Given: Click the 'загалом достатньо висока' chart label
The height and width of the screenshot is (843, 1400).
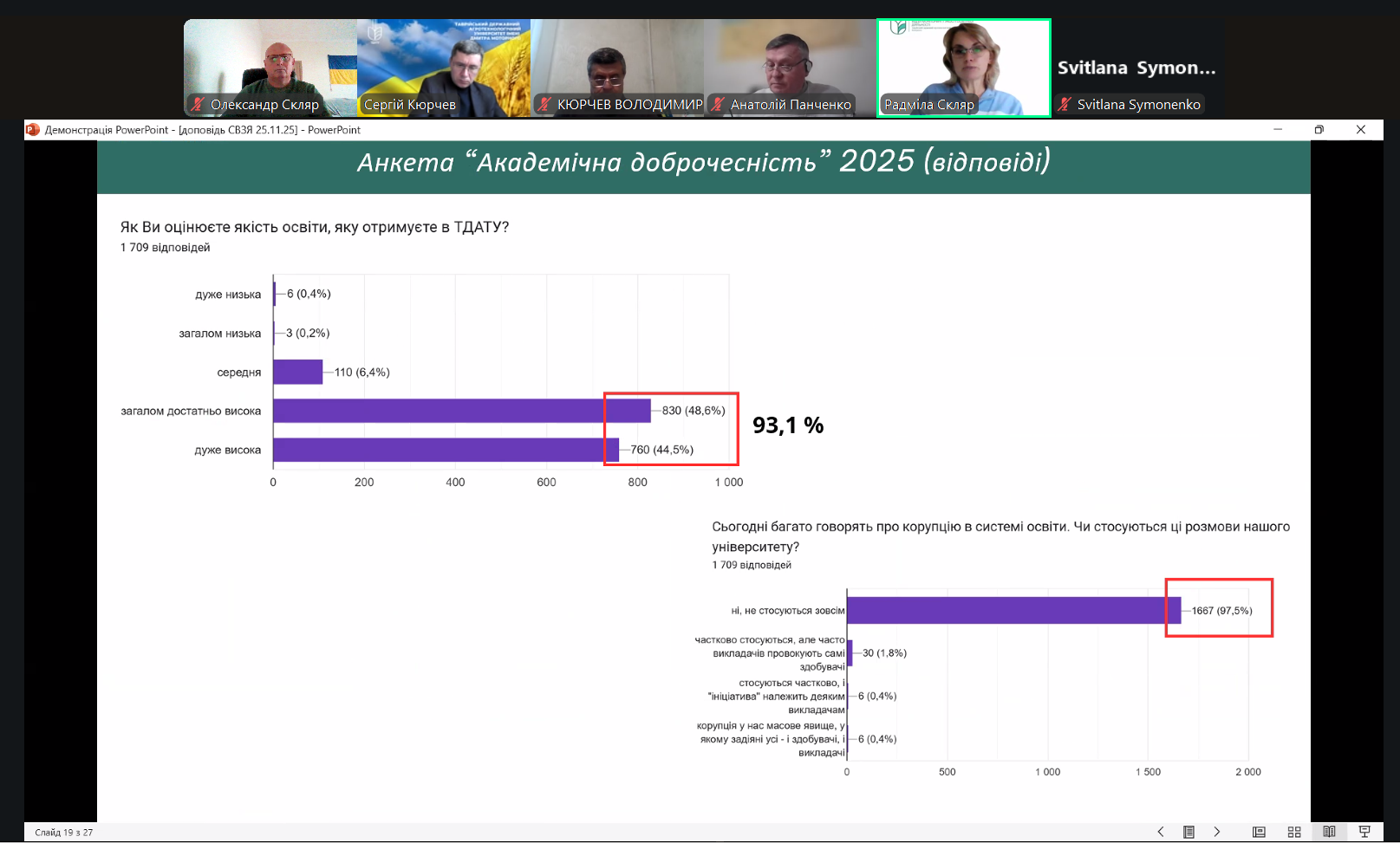Looking at the screenshot, I should [x=191, y=412].
